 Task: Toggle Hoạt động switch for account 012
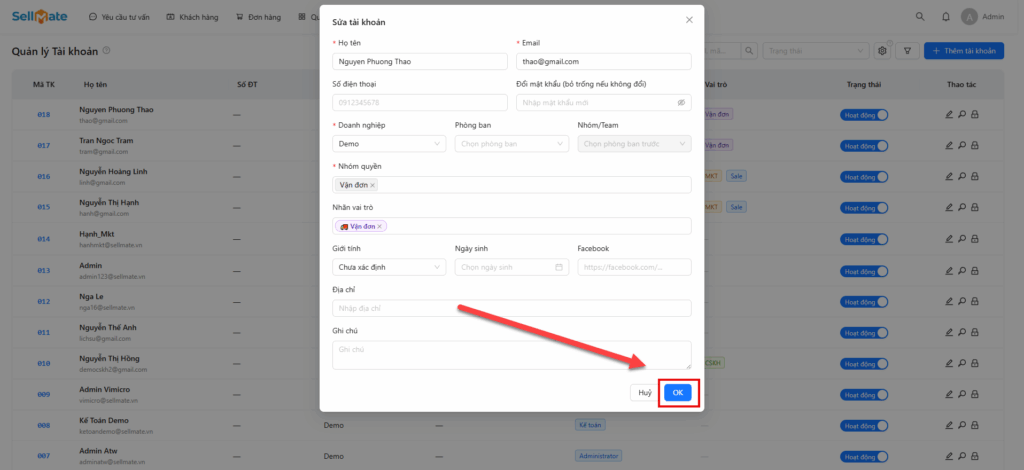click(864, 302)
